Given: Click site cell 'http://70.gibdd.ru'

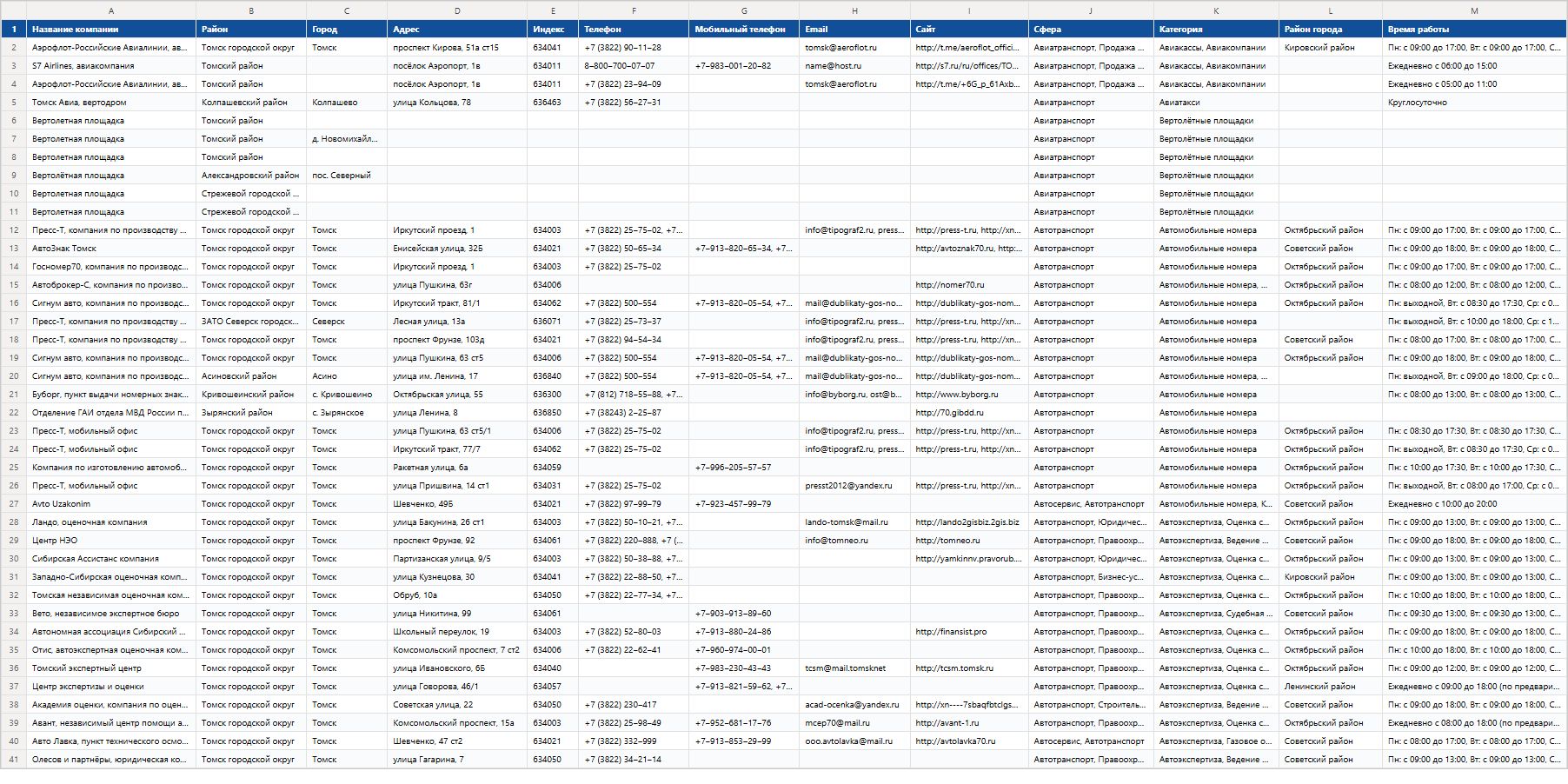Looking at the screenshot, I should tap(969, 413).
